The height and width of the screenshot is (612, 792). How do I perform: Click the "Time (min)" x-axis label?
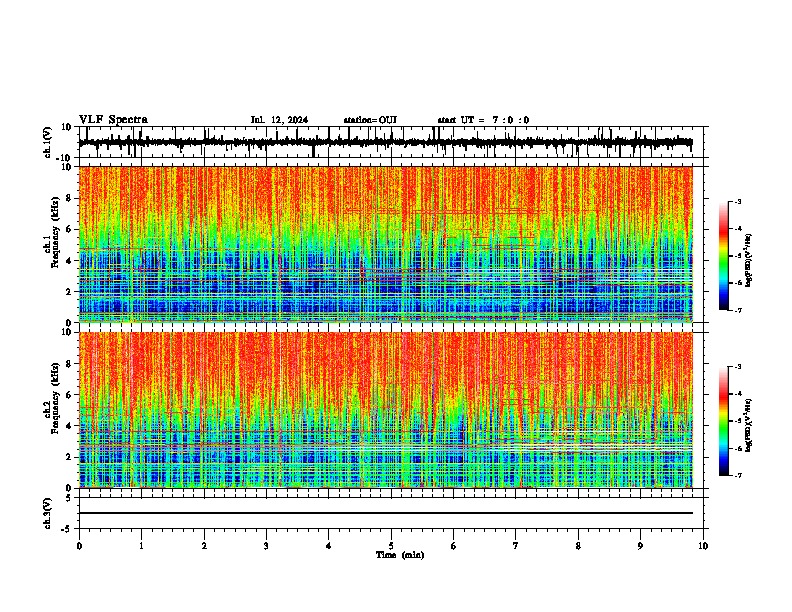coord(400,555)
